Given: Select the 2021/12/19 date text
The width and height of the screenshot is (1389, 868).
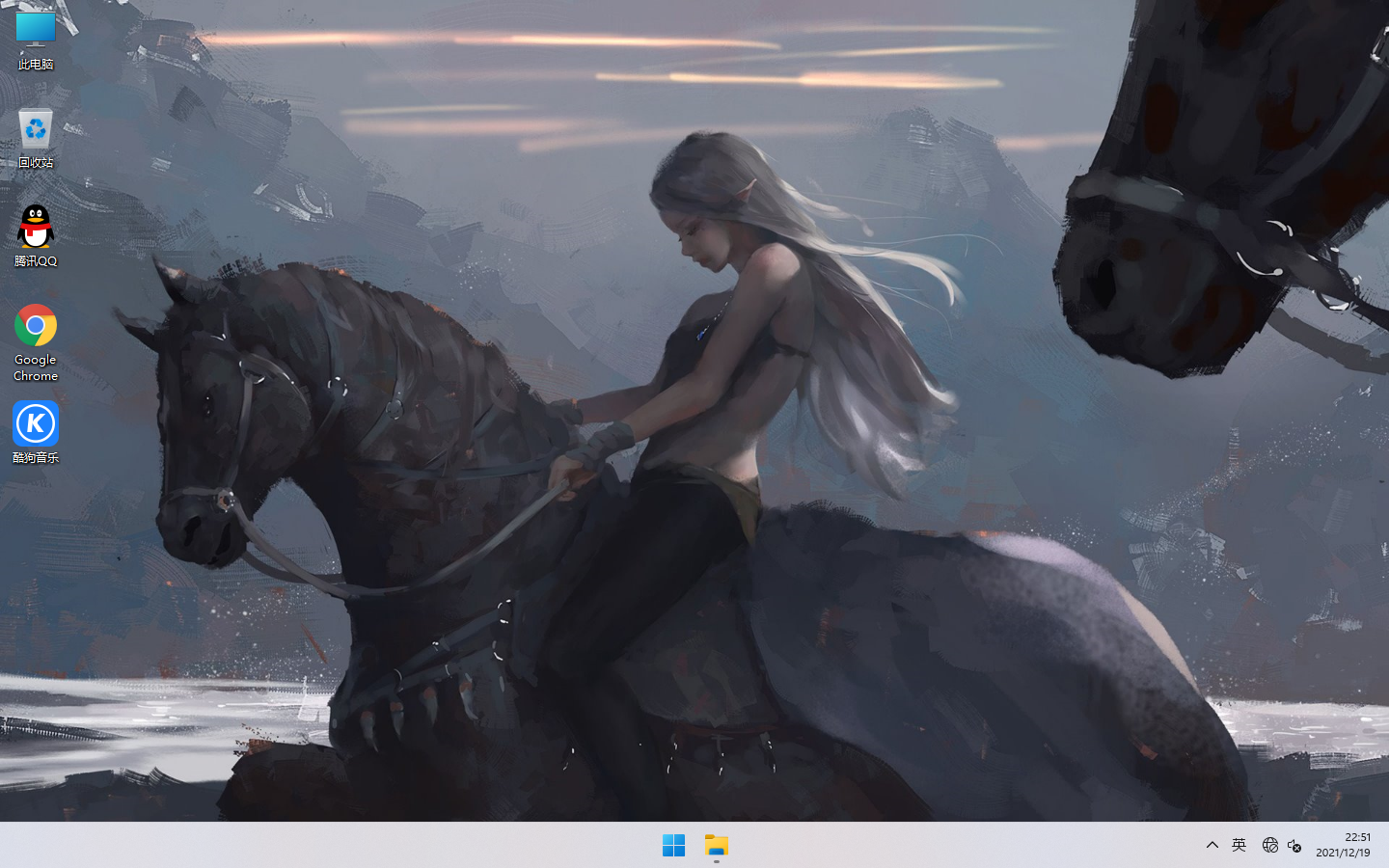Looking at the screenshot, I should pos(1343,853).
